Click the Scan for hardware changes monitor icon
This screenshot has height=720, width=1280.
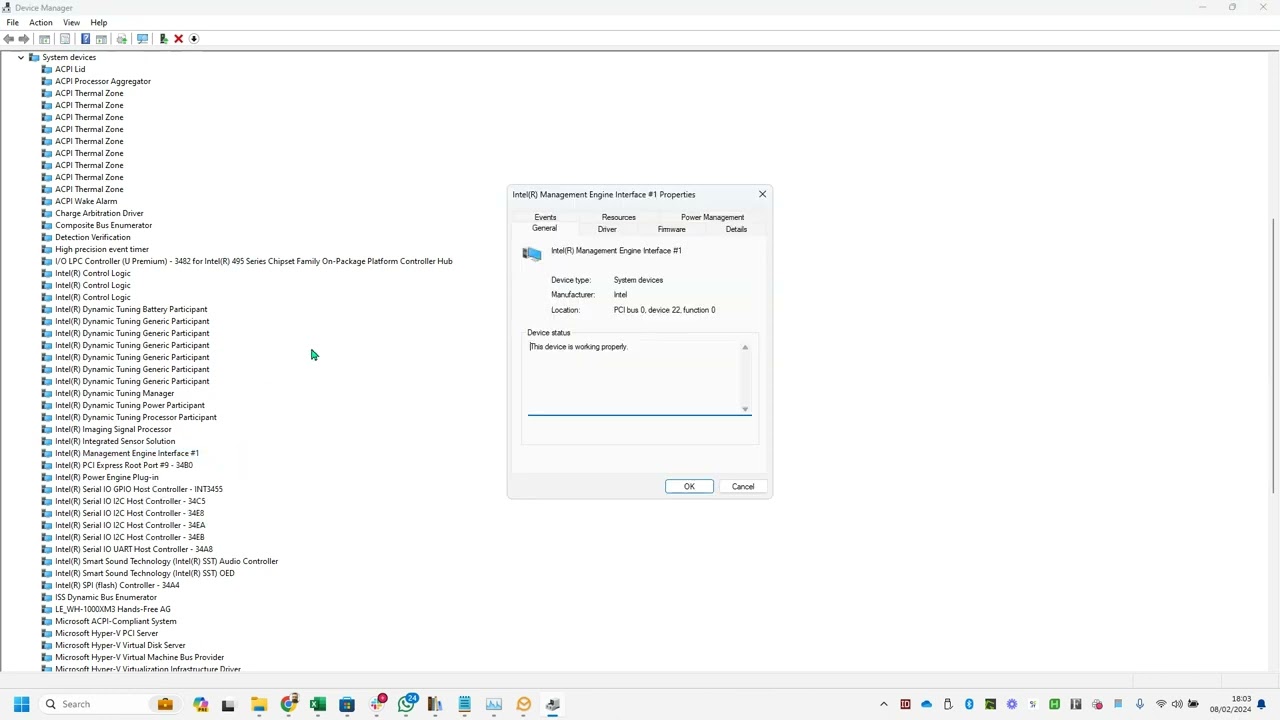142,39
